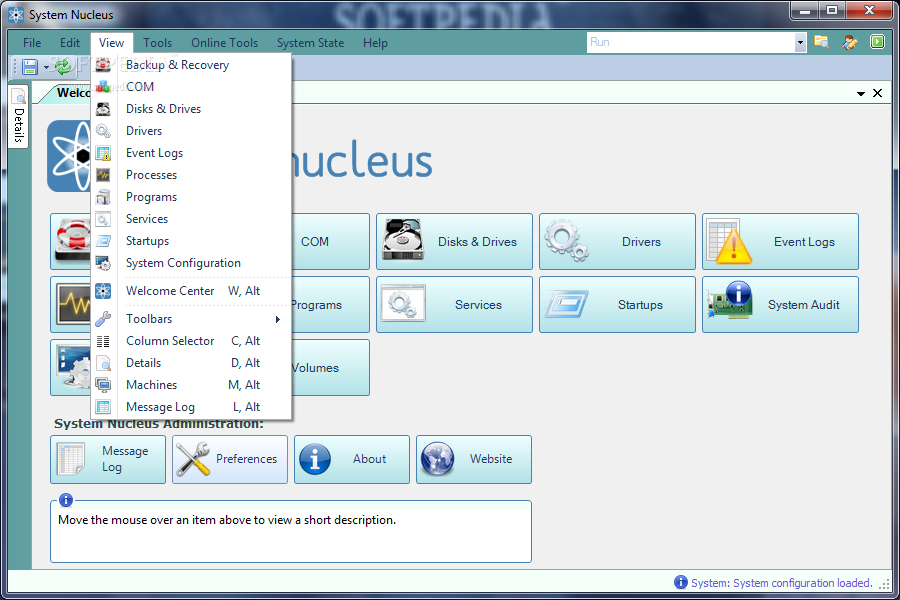The width and height of the screenshot is (900, 600).
Task: Click the status bar info icon
Action: pos(681,582)
